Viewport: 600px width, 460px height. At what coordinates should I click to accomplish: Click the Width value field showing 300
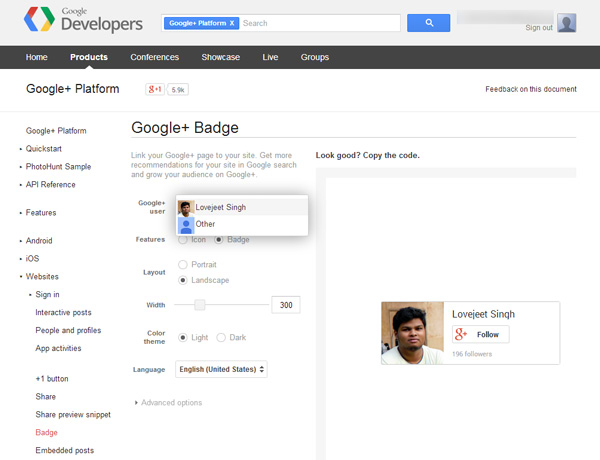click(x=286, y=305)
